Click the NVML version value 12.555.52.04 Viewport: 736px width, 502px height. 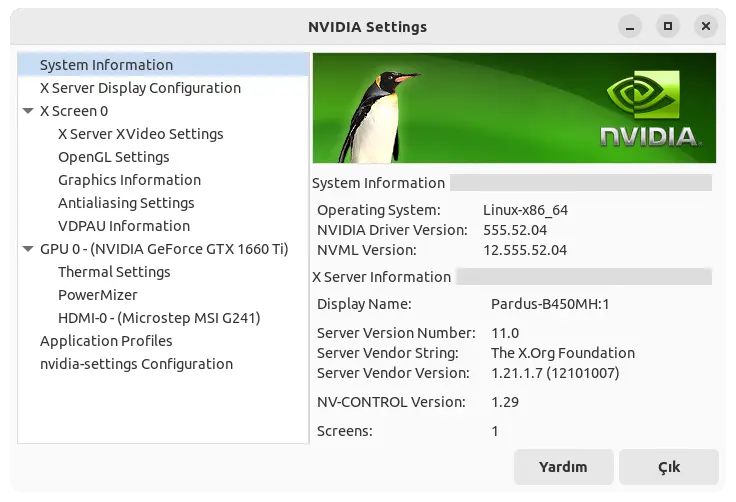point(525,250)
